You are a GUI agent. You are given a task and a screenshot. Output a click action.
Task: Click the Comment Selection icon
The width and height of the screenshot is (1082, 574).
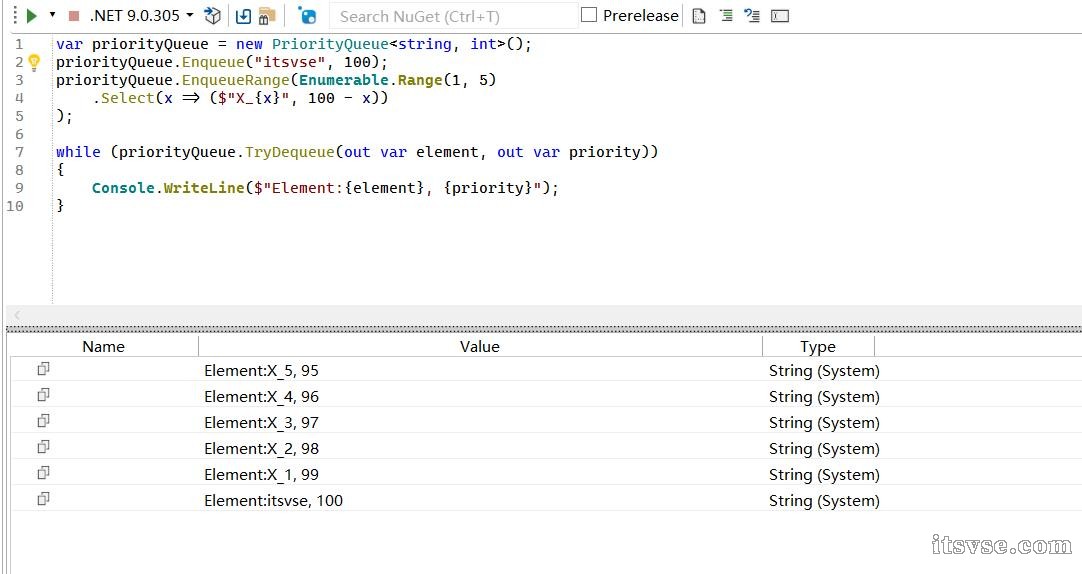pyautogui.click(x=726, y=16)
